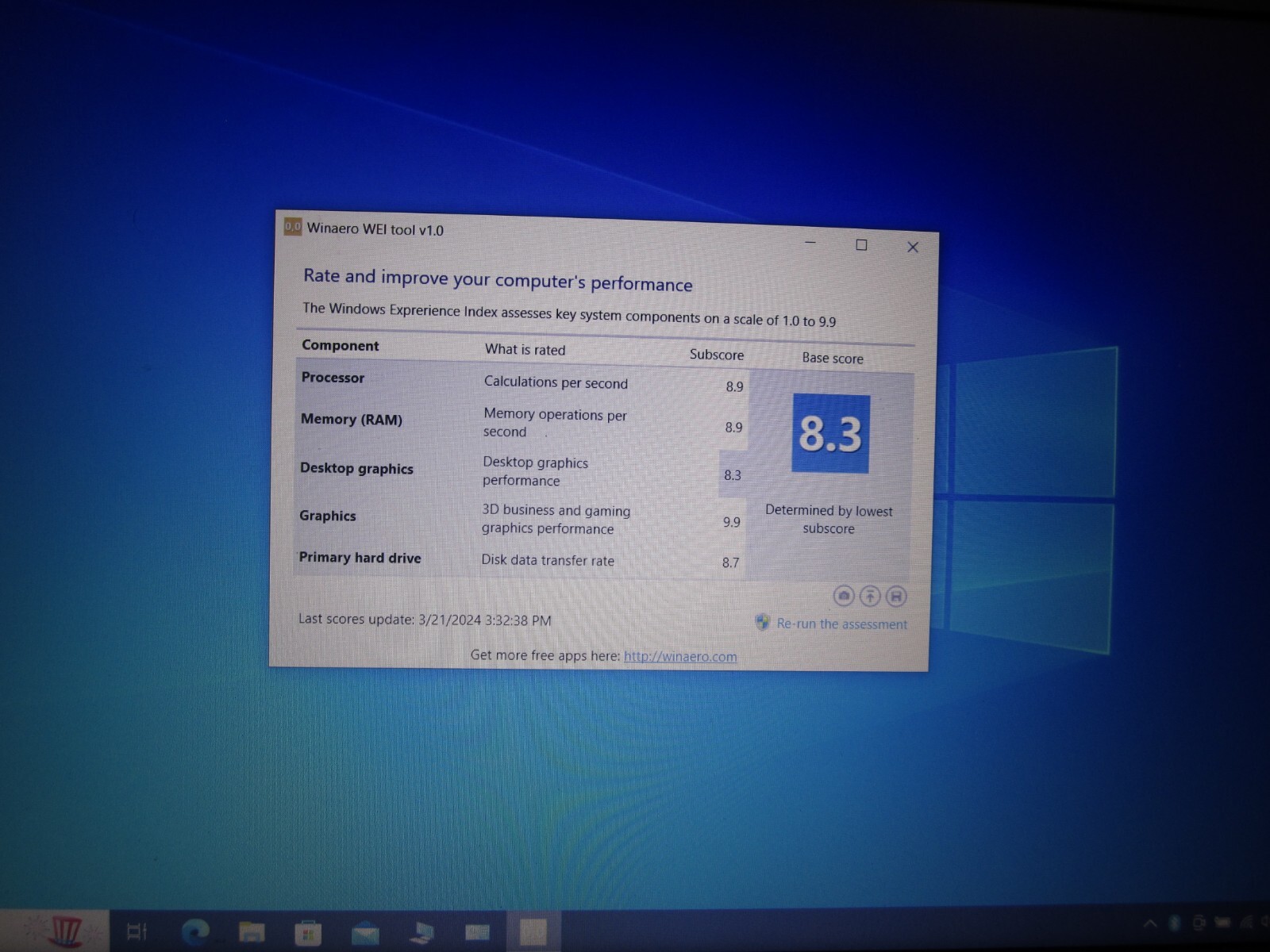
Task: Open Microsoft Store from the taskbar
Action: (x=308, y=932)
